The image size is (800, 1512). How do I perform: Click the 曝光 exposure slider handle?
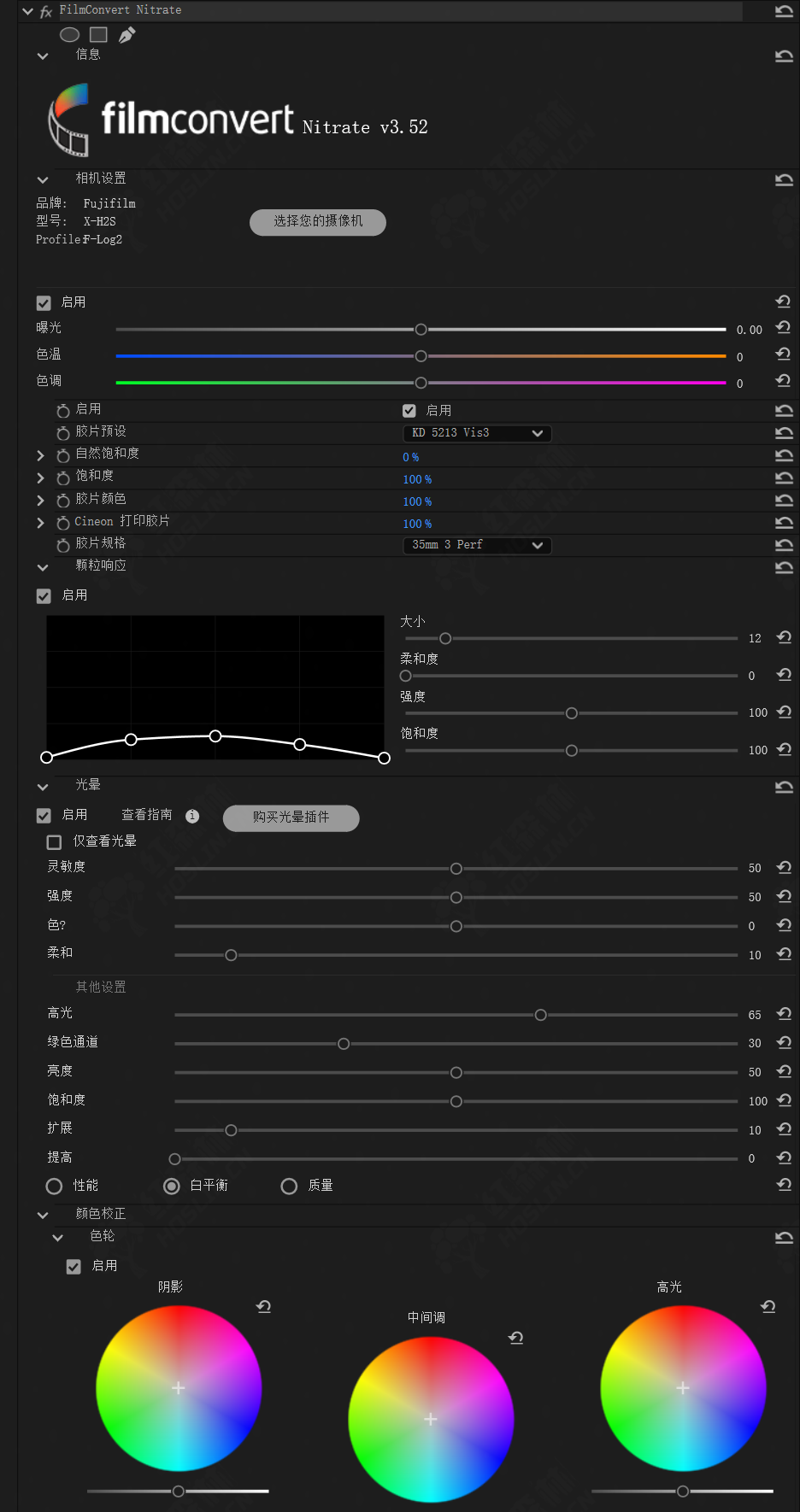coord(421,330)
